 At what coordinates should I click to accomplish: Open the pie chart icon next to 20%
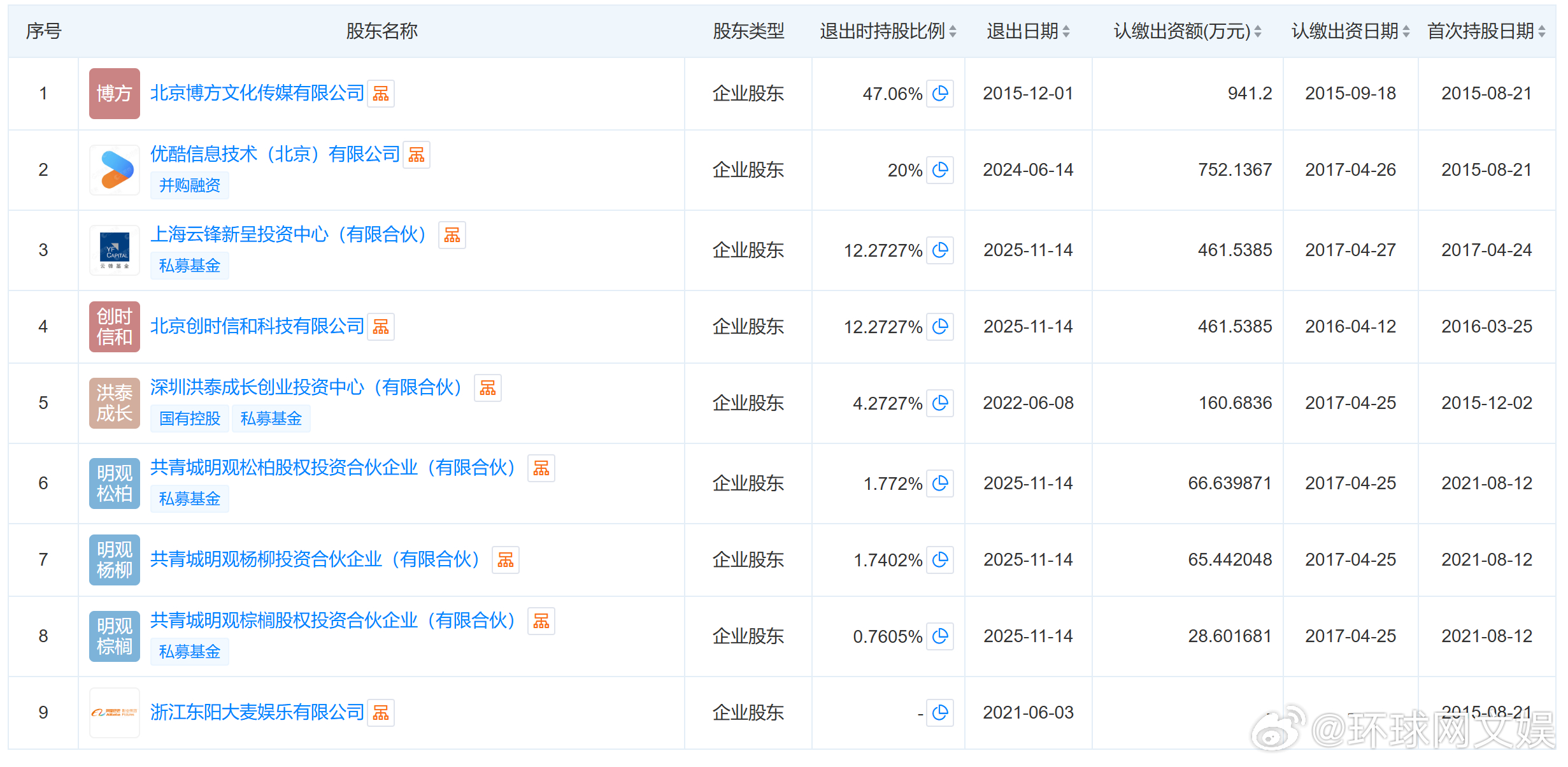[x=940, y=170]
